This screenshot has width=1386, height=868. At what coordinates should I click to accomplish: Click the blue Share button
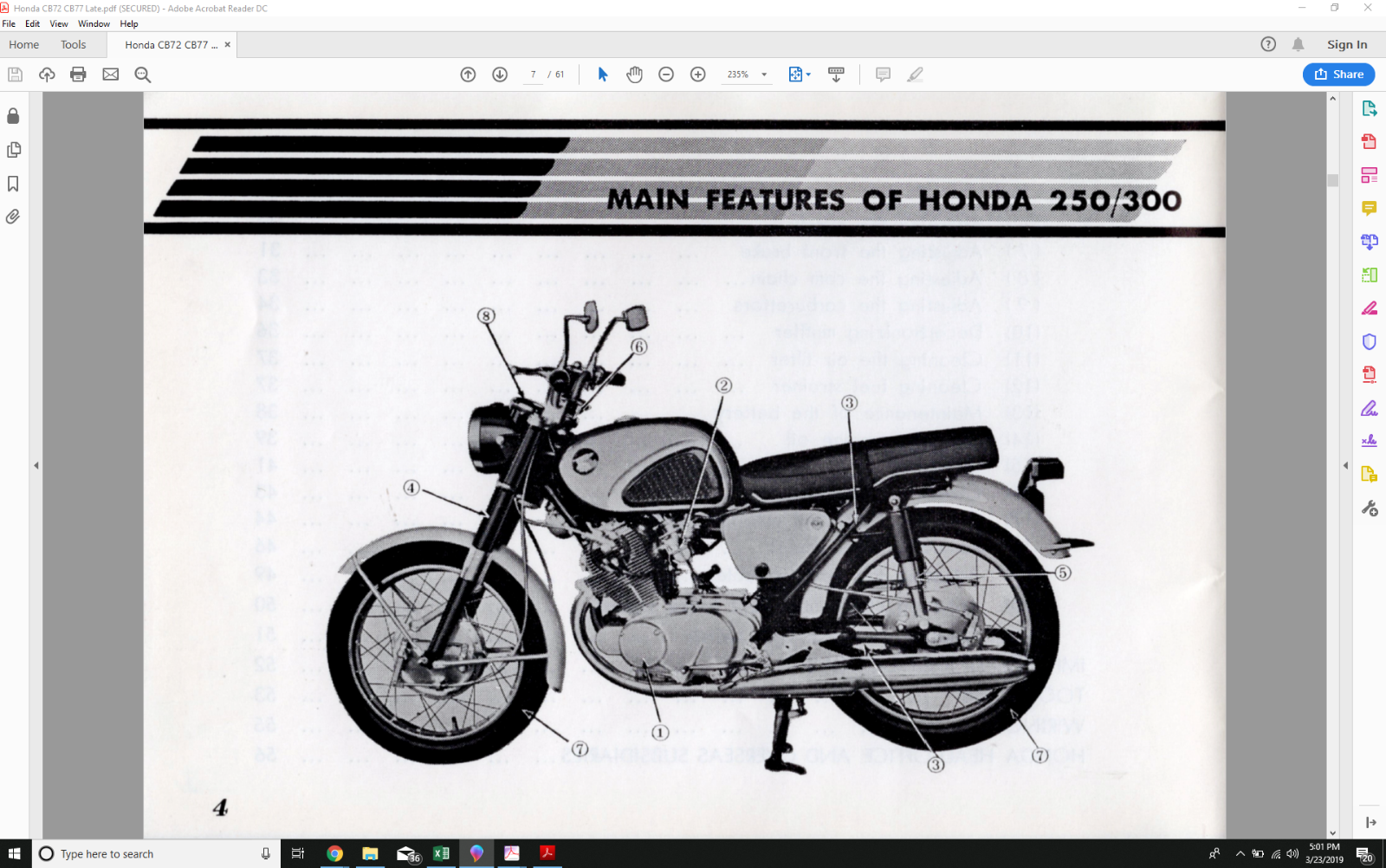[x=1338, y=74]
